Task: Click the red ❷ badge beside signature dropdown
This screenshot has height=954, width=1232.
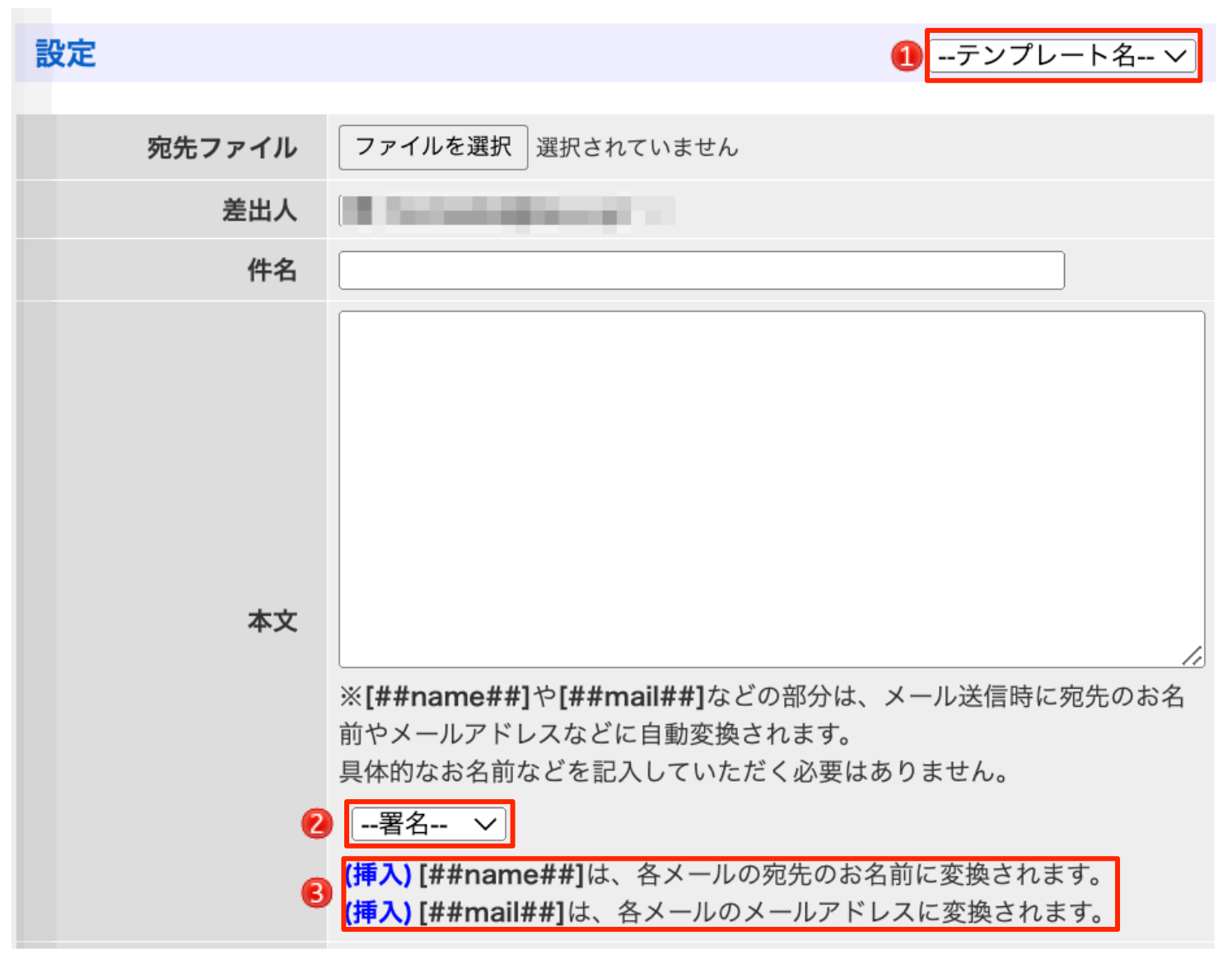Action: tap(317, 823)
